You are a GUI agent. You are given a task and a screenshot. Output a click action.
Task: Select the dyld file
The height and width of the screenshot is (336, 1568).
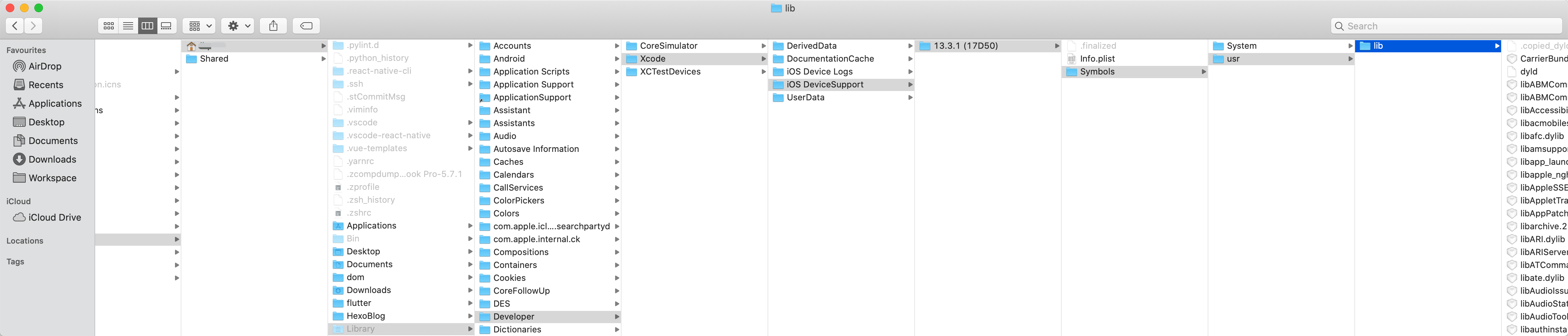coord(1535,72)
